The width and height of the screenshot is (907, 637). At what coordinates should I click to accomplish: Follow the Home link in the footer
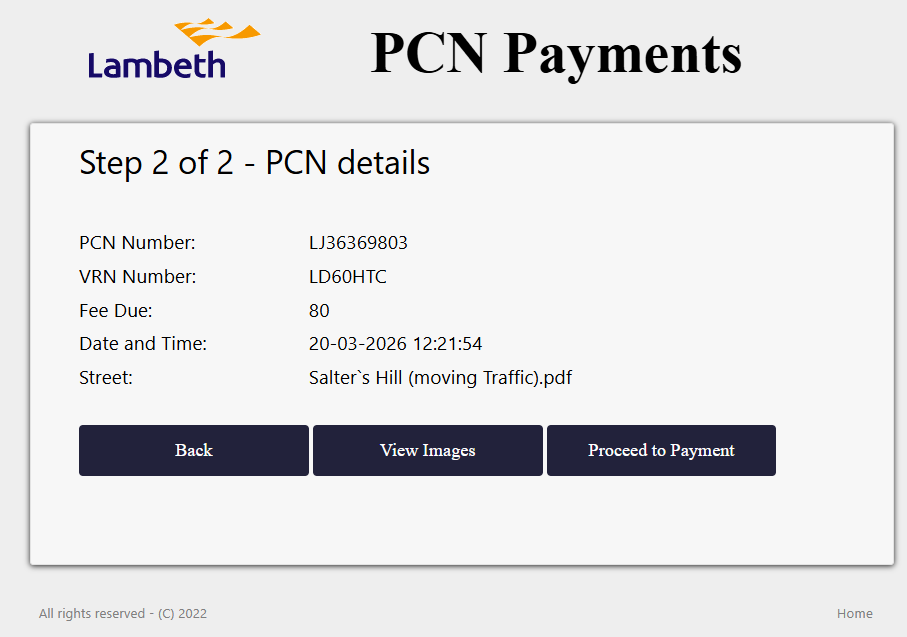click(854, 613)
